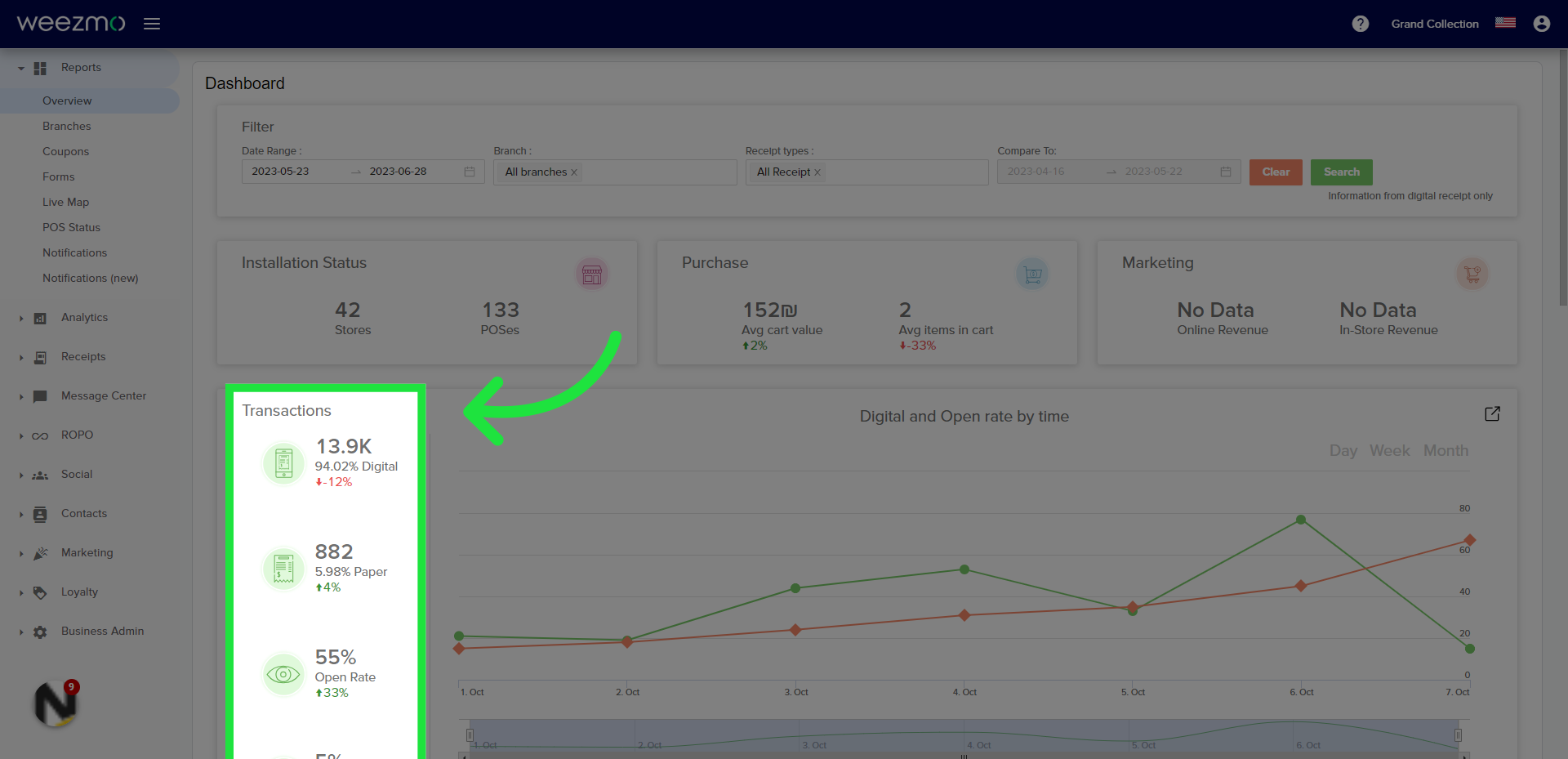
Task: Expand the Receipts section arrow
Action: (21, 358)
